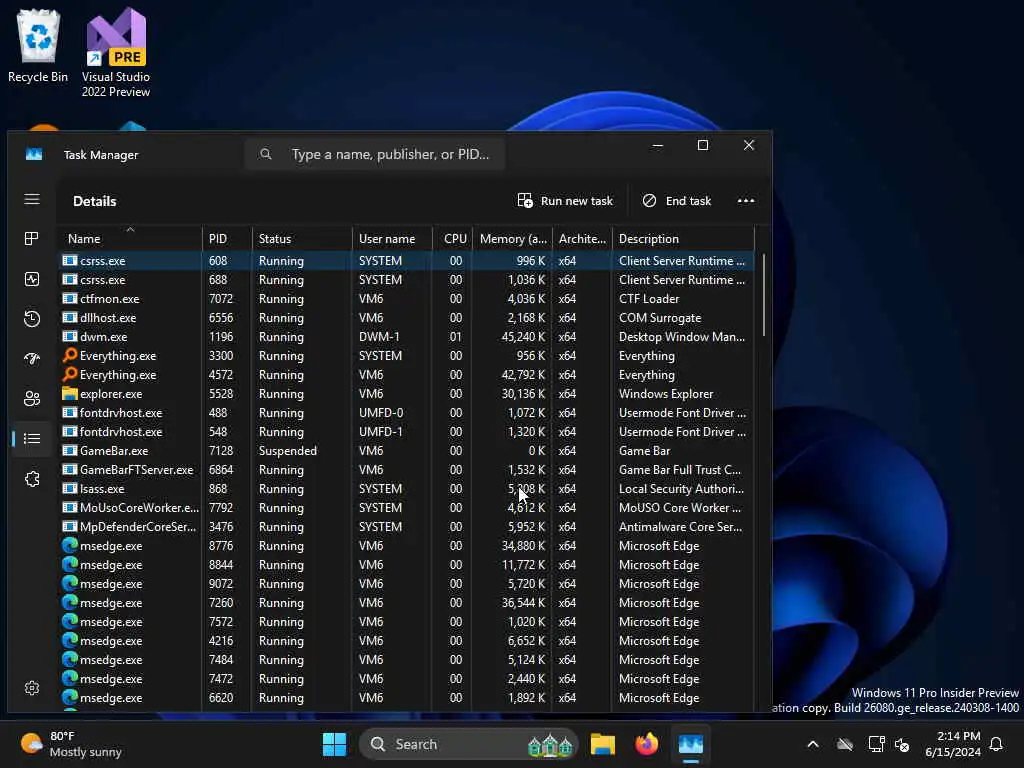Image resolution: width=1024 pixels, height=768 pixels.
Task: Click the Task Manager app icon in title bar
Action: (x=34, y=154)
